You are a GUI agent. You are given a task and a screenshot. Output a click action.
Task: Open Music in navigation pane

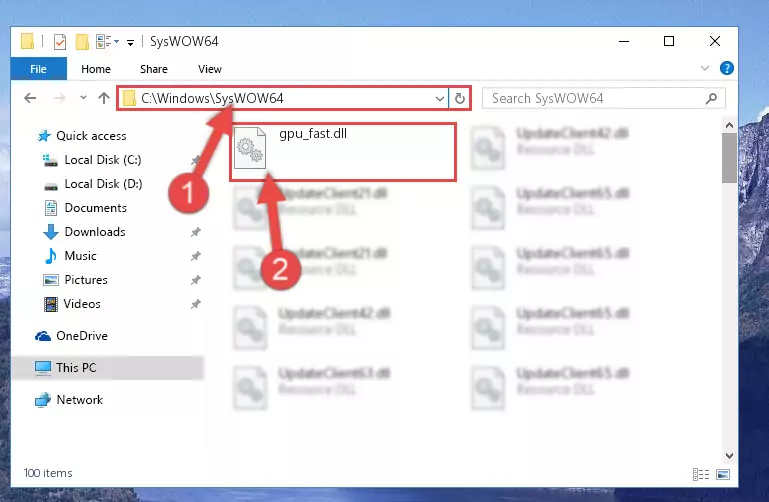point(80,256)
